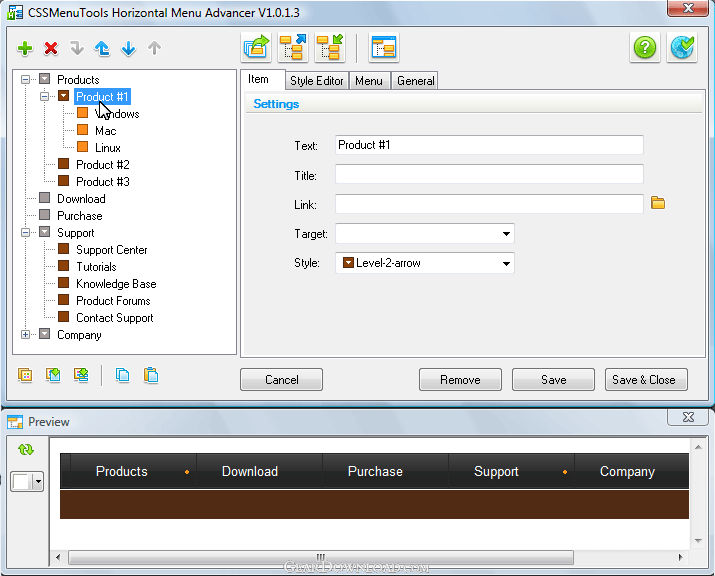Click the orange square icon beside Mac
This screenshot has width=715, height=576.
[x=83, y=130]
